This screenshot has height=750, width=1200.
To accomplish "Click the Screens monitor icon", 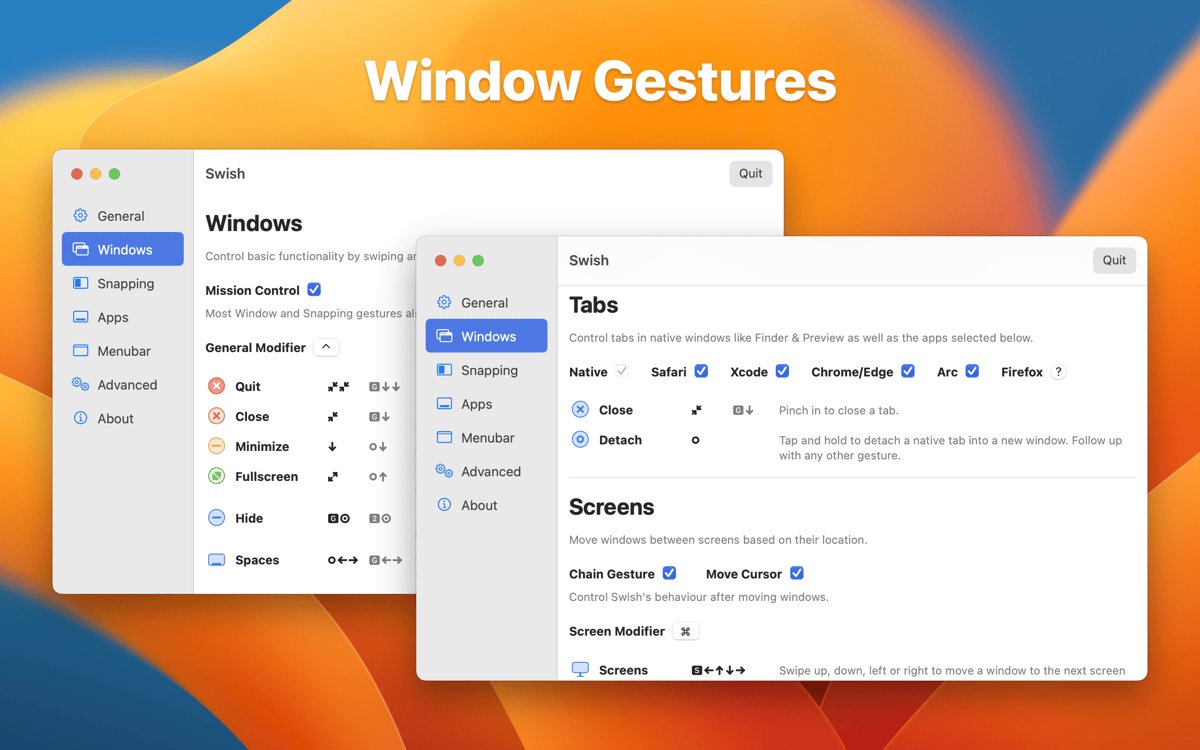I will [x=580, y=669].
